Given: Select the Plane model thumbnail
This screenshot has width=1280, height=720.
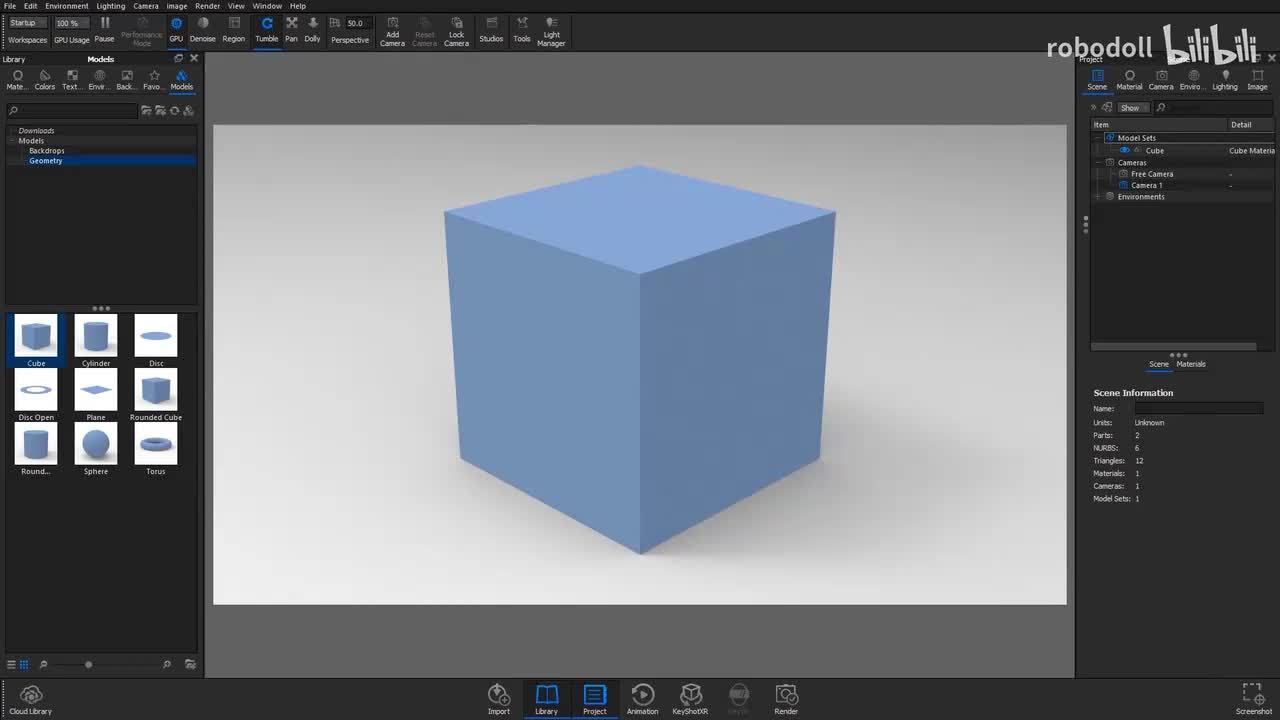Looking at the screenshot, I should (x=96, y=395).
